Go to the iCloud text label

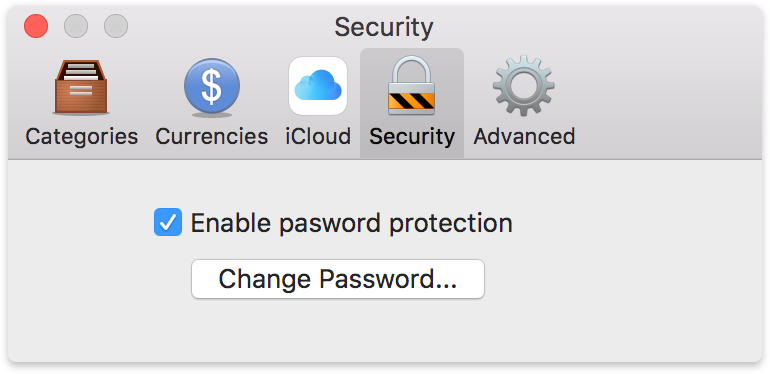(x=318, y=136)
